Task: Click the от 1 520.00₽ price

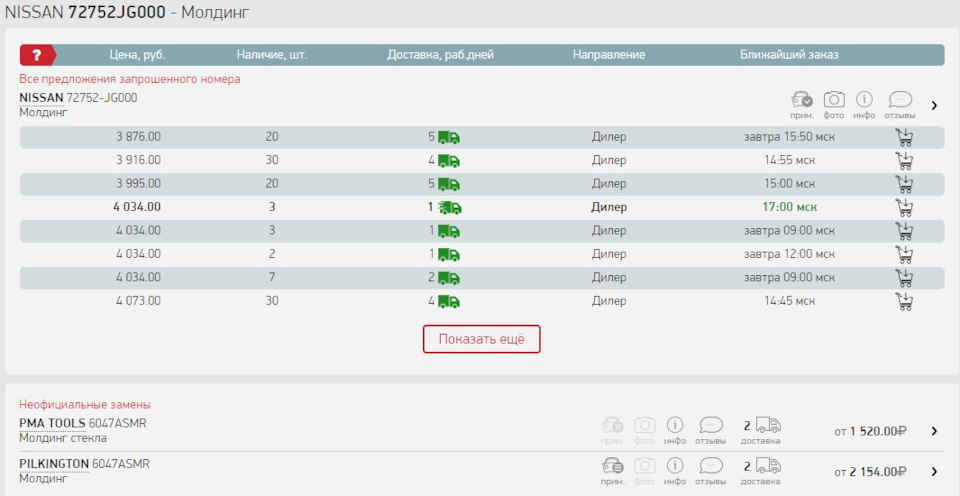Action: (x=870, y=431)
